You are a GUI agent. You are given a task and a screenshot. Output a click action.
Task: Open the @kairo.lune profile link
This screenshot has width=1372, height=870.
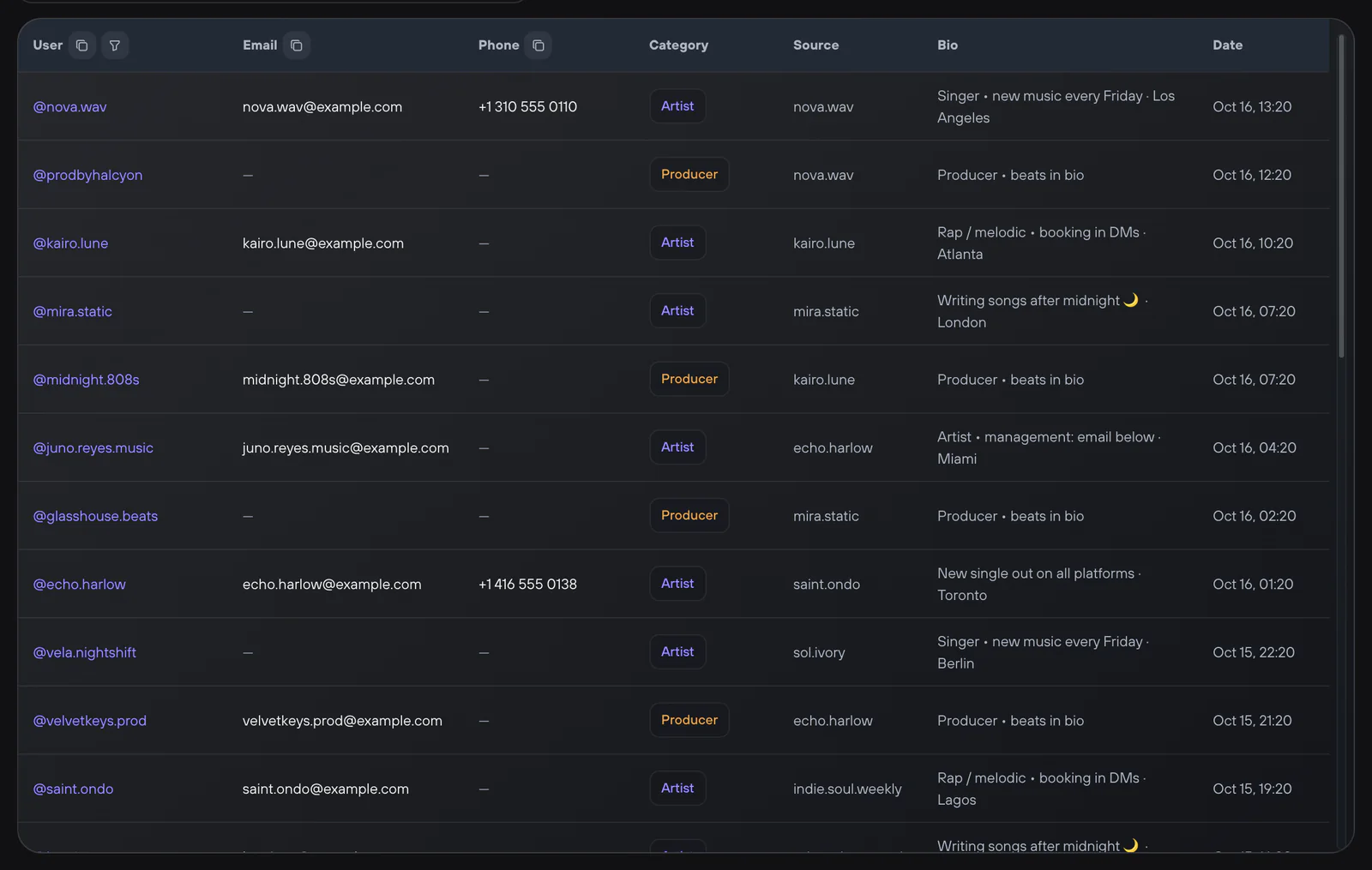[70, 243]
